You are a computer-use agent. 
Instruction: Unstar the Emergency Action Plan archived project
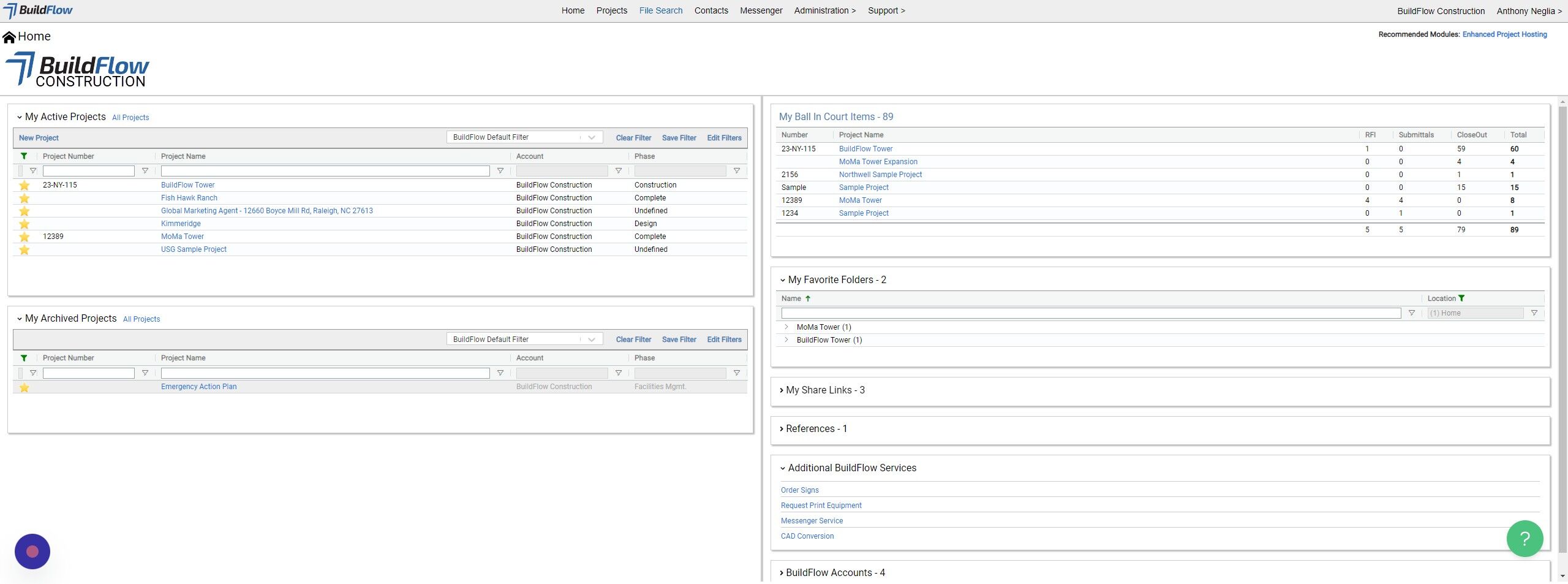pos(24,387)
